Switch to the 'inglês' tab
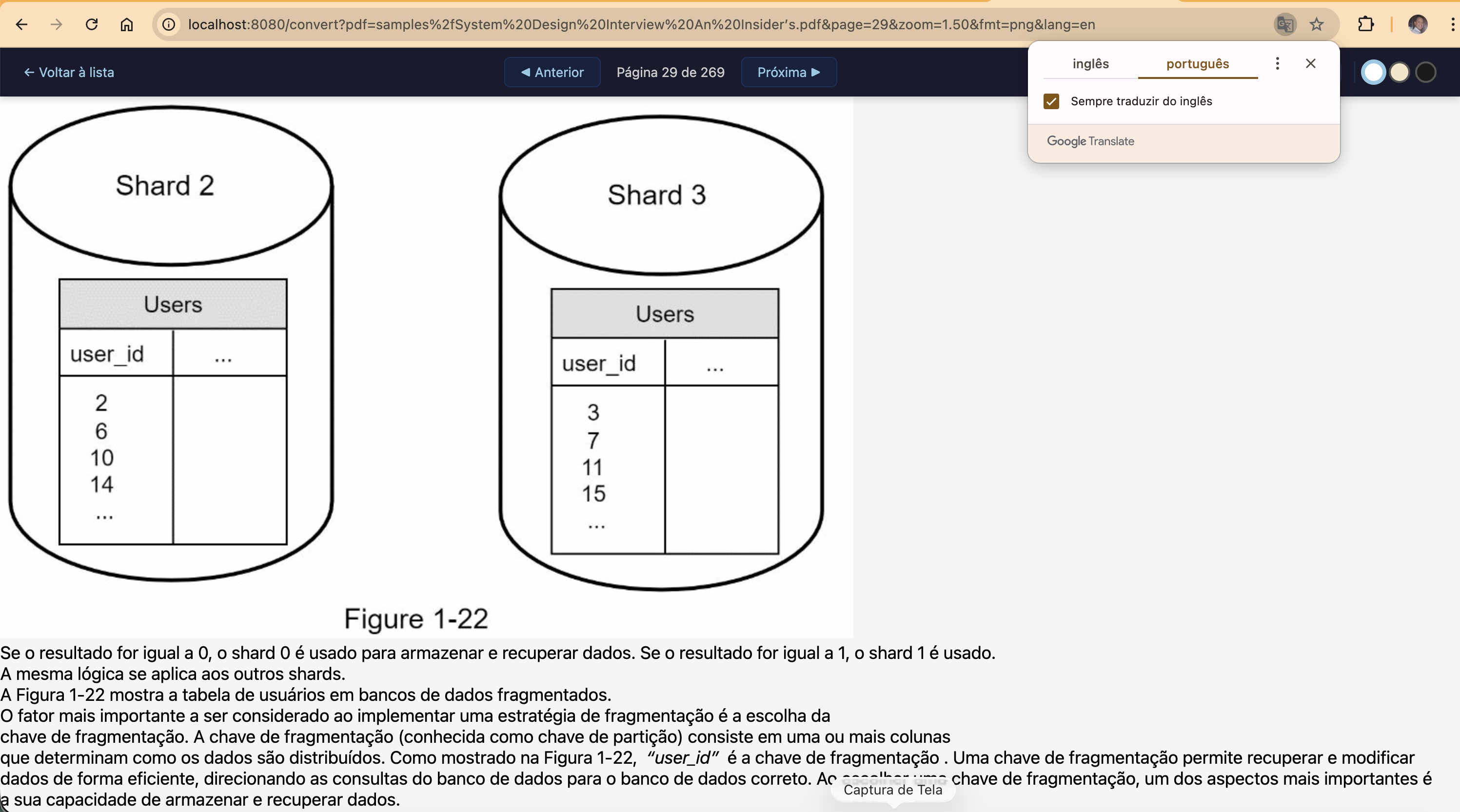This screenshot has height=812, width=1460. coord(1090,63)
